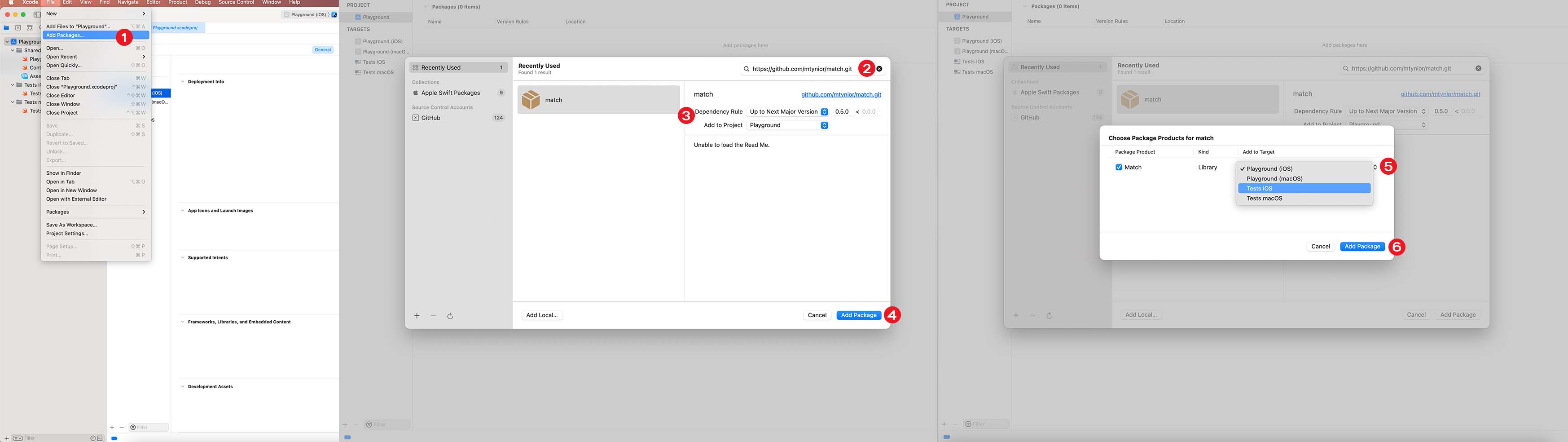Remove target with the minus beside the white Filter field

(122, 427)
